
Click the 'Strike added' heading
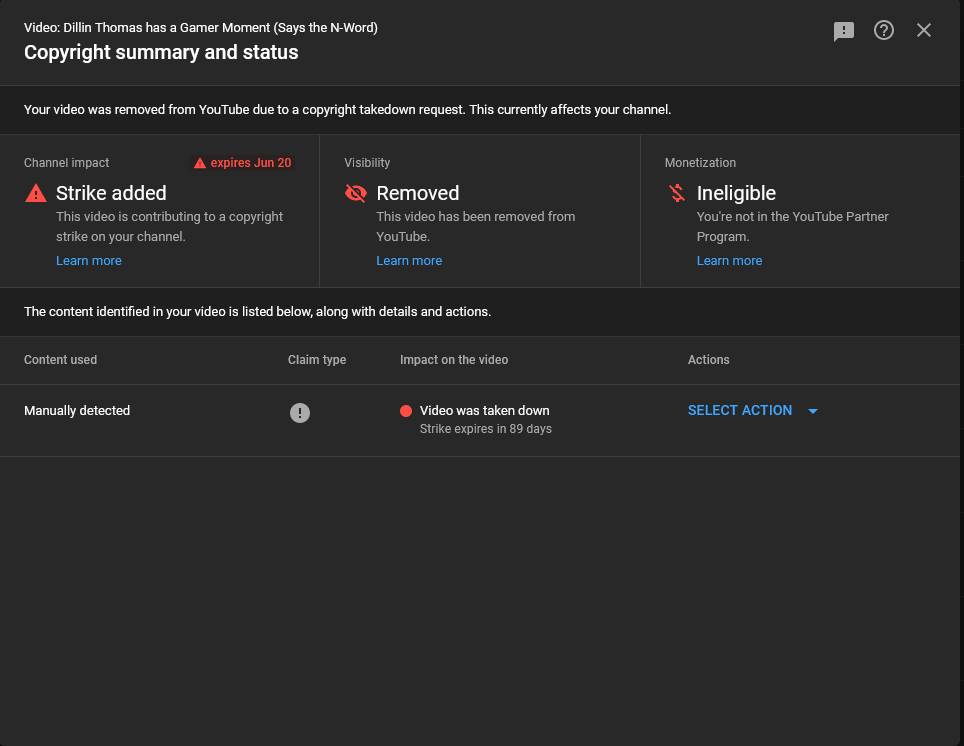point(111,193)
